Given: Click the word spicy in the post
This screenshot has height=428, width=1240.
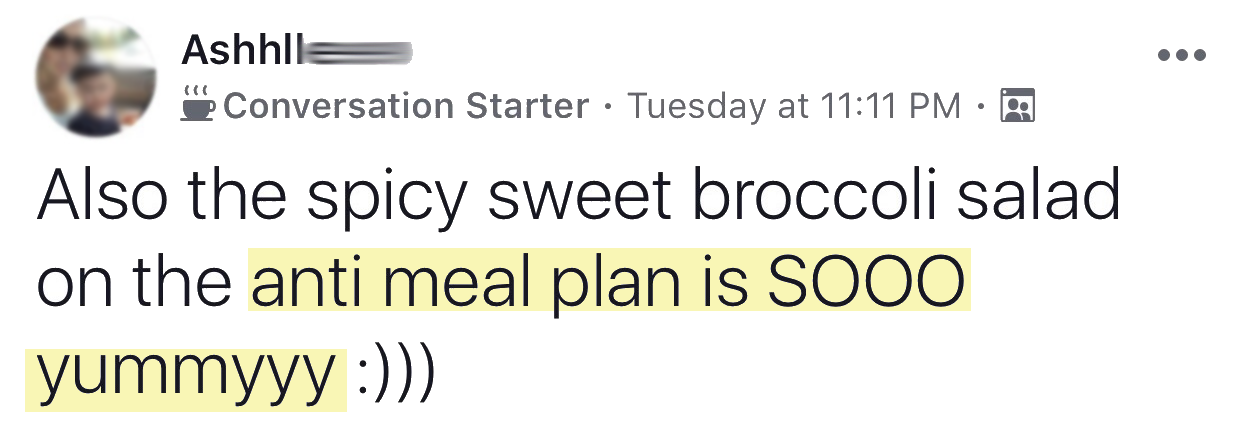Looking at the screenshot, I should tap(387, 202).
